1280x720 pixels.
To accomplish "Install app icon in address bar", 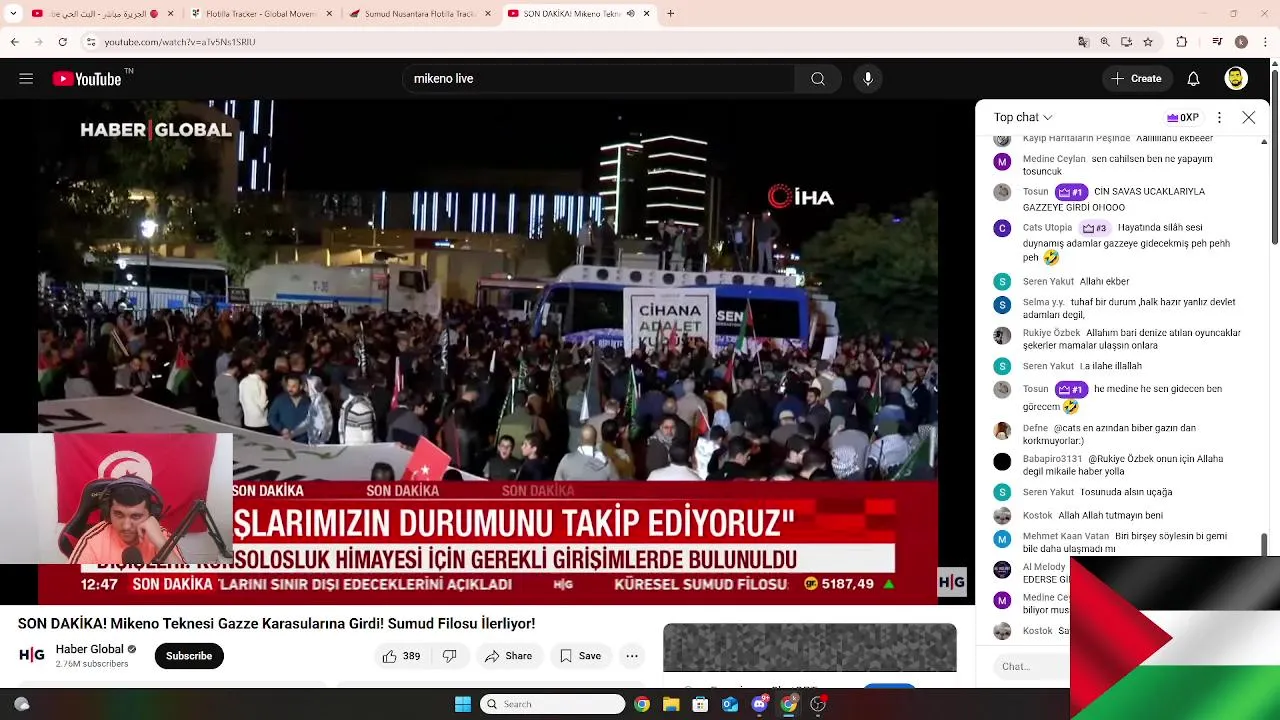I will point(1126,42).
